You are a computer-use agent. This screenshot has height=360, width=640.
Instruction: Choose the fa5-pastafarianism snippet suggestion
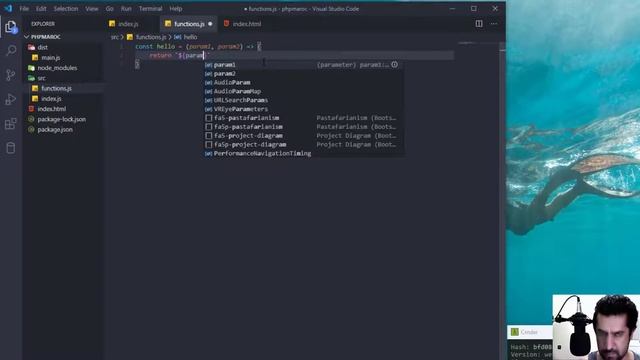304,118
